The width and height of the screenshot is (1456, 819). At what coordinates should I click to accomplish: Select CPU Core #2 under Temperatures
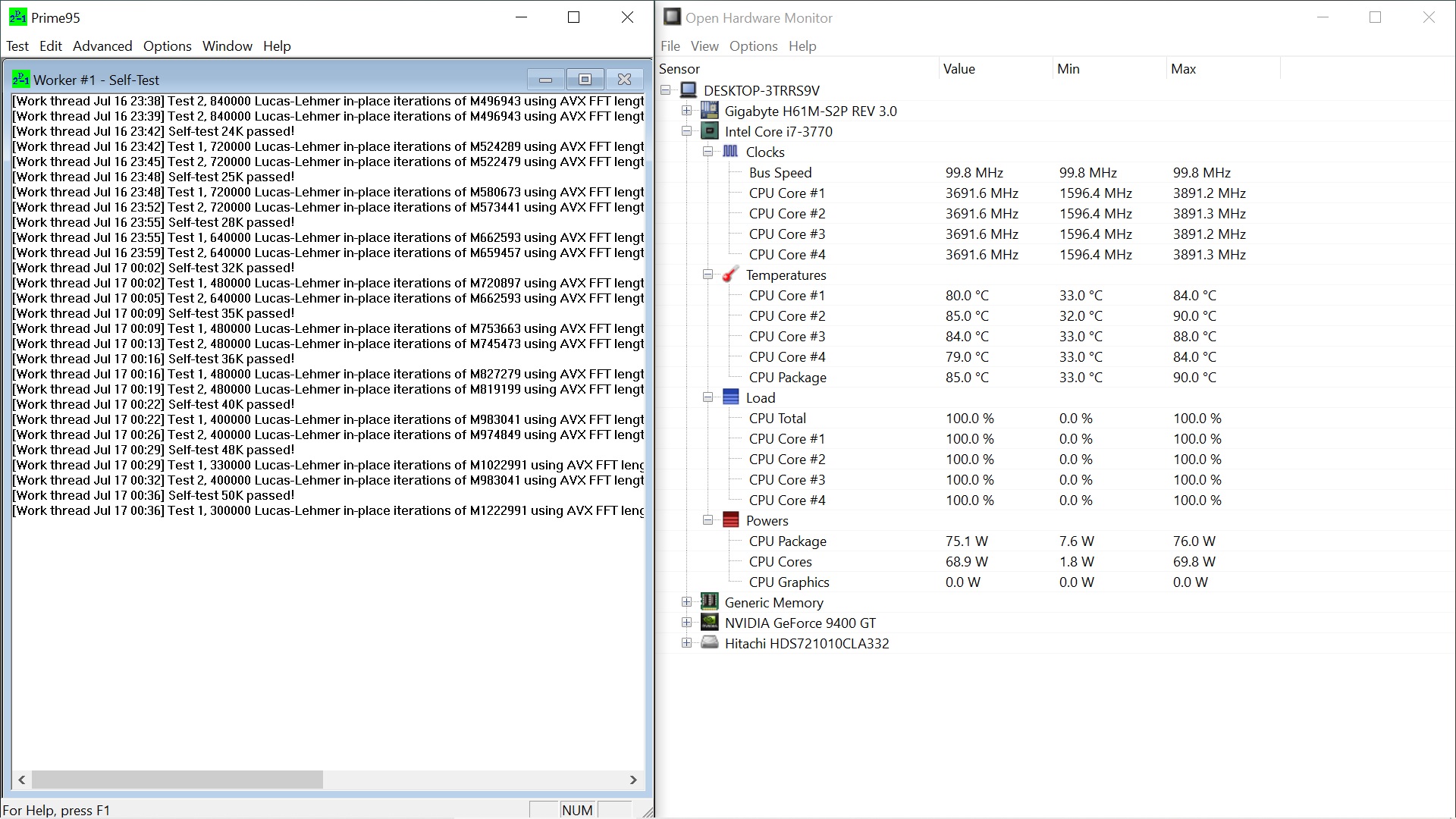pos(787,315)
